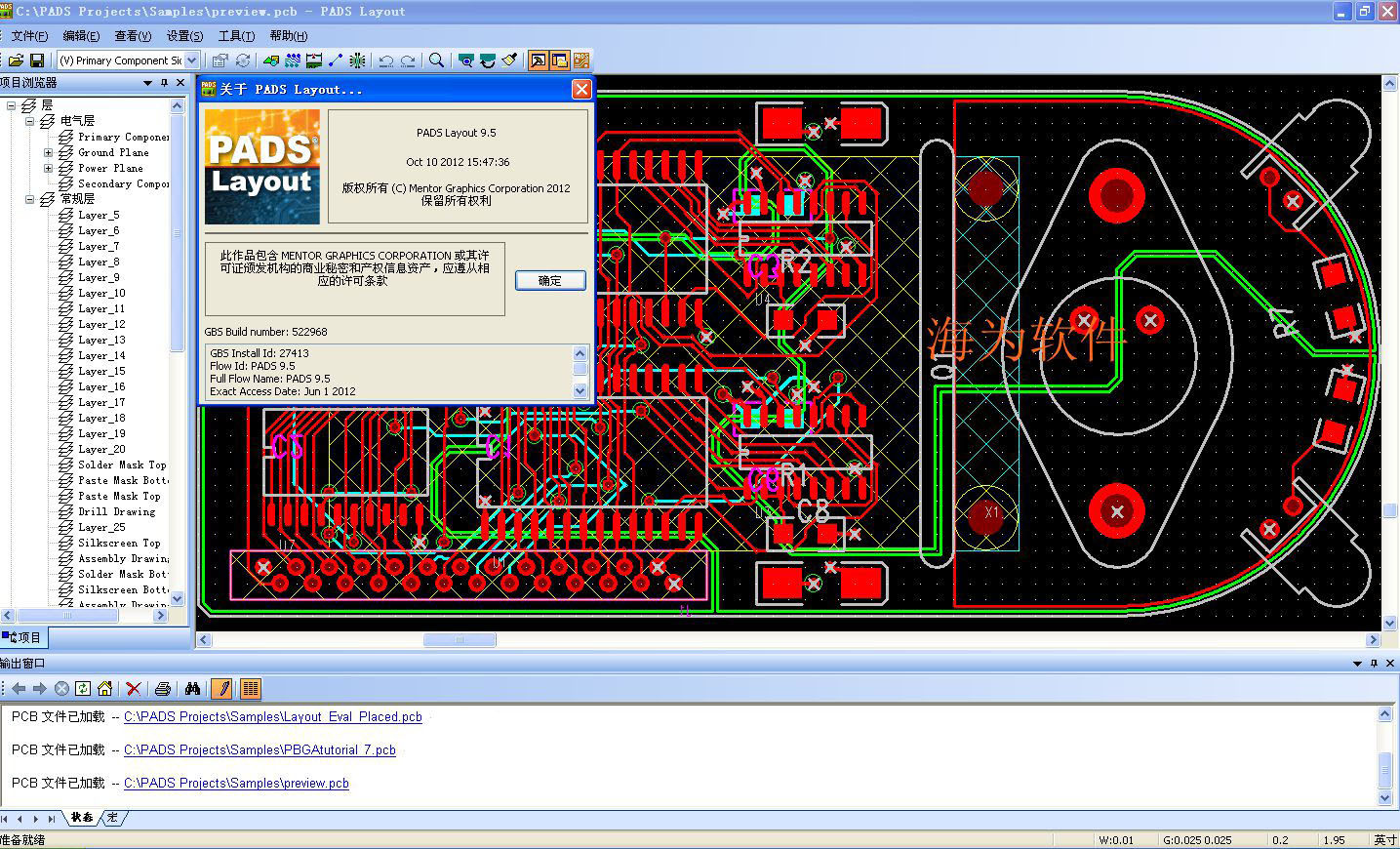Viewport: 1400px width, 849px height.
Task: Click the 确定 button in About dialog
Action: [x=550, y=280]
